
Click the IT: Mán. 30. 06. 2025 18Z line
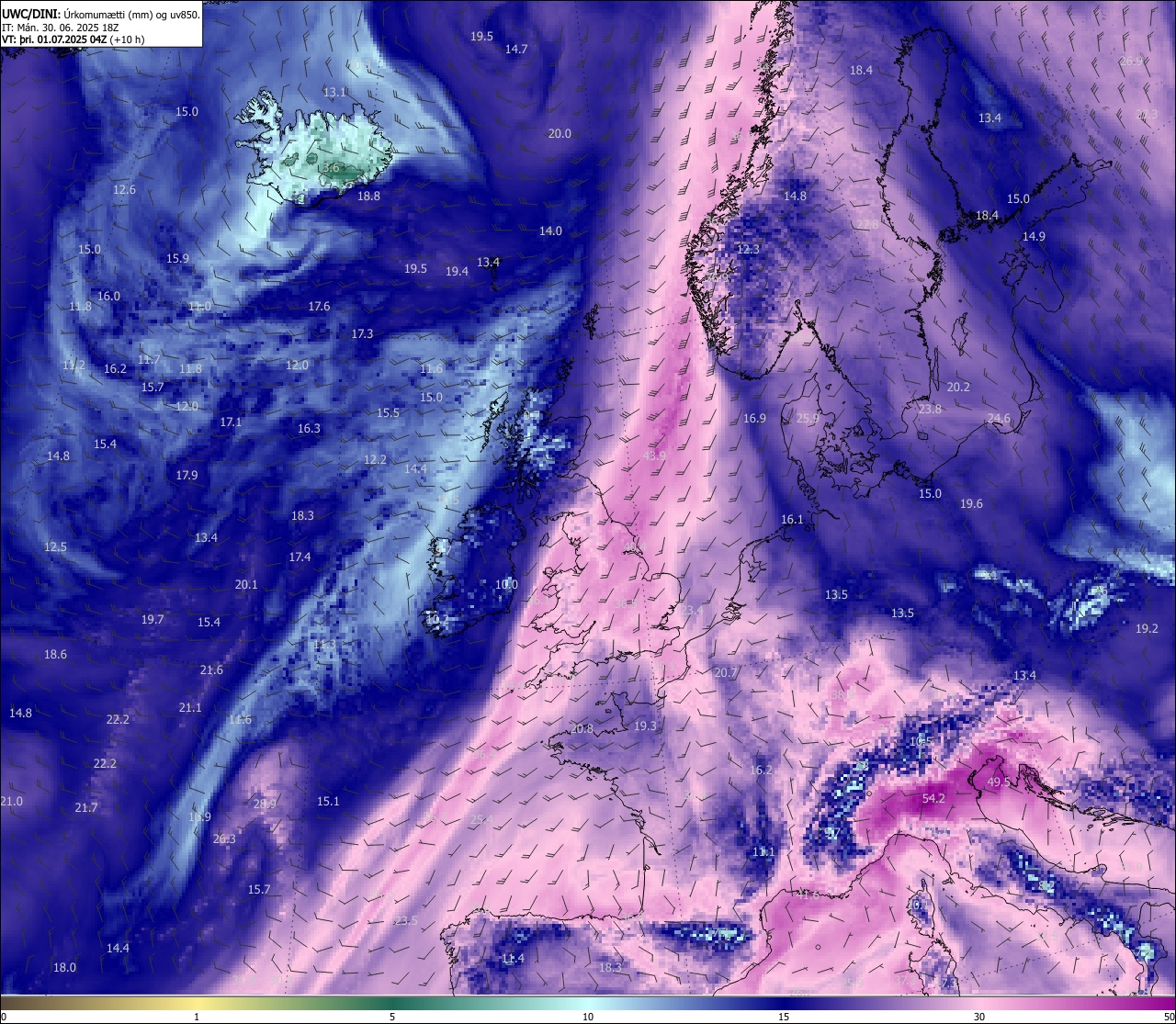(x=61, y=28)
